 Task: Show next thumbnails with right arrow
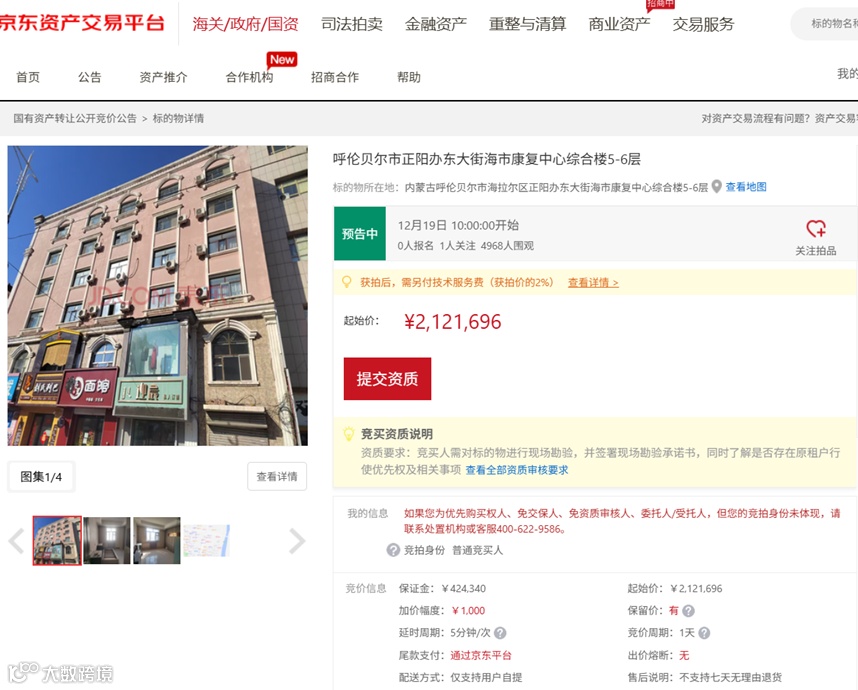(297, 541)
